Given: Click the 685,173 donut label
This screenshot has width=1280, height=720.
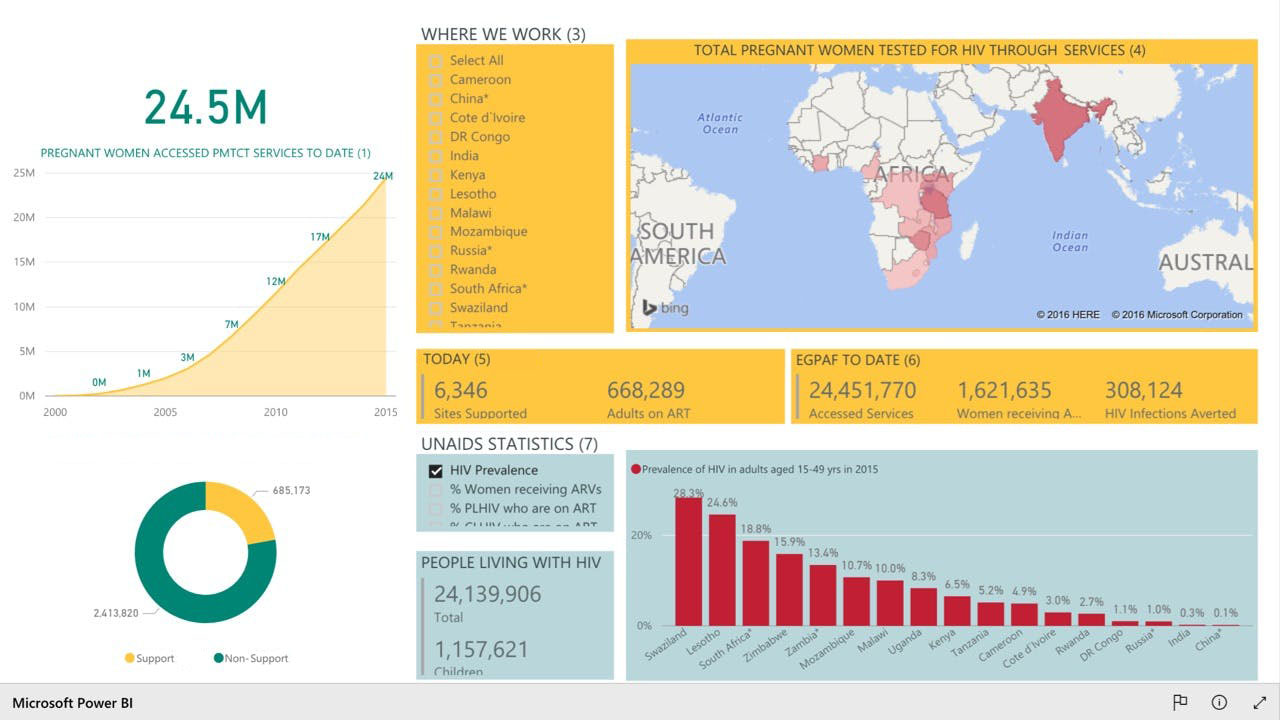Looking at the screenshot, I should pyautogui.click(x=291, y=491).
